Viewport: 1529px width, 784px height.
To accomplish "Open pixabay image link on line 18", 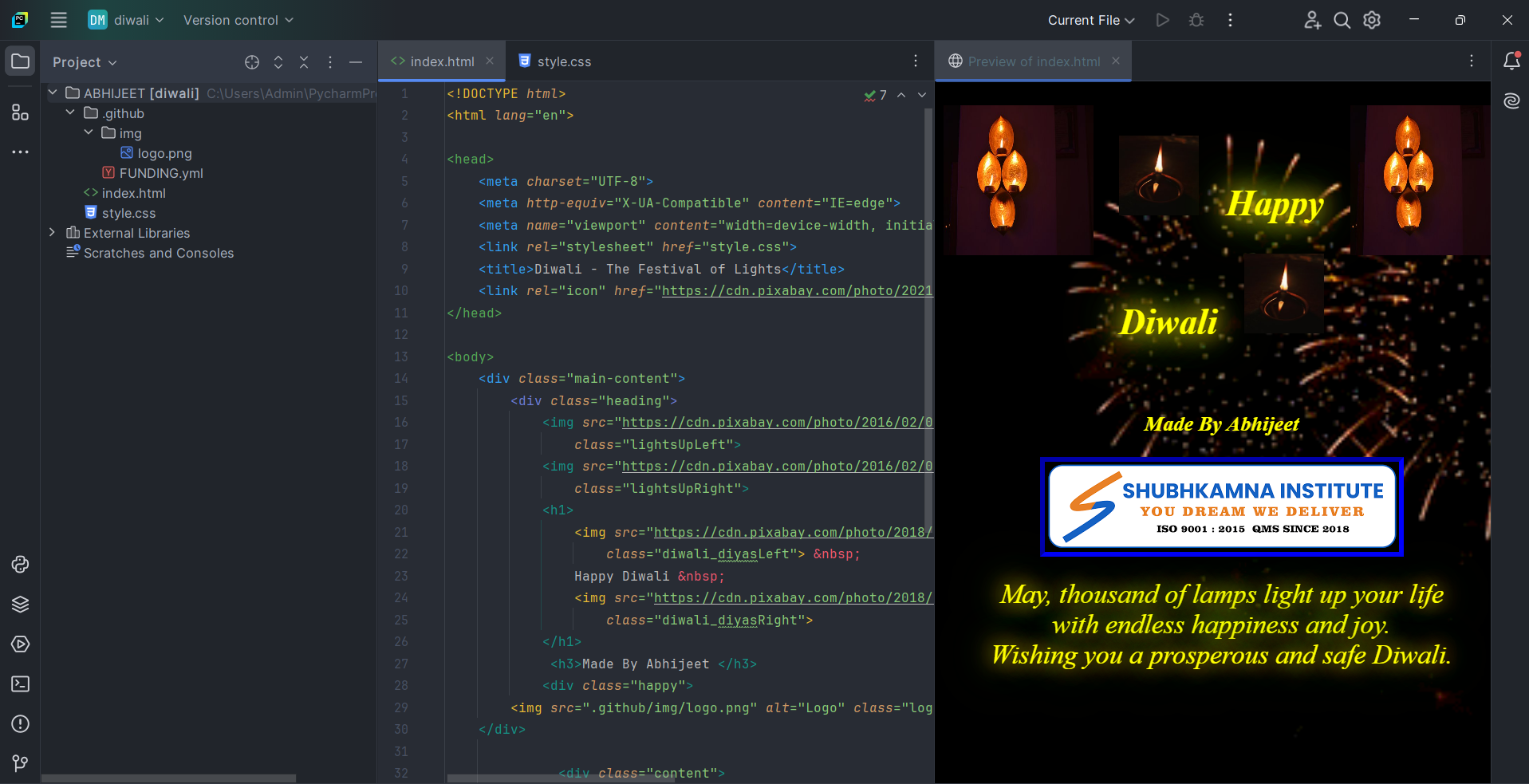I will (x=777, y=467).
